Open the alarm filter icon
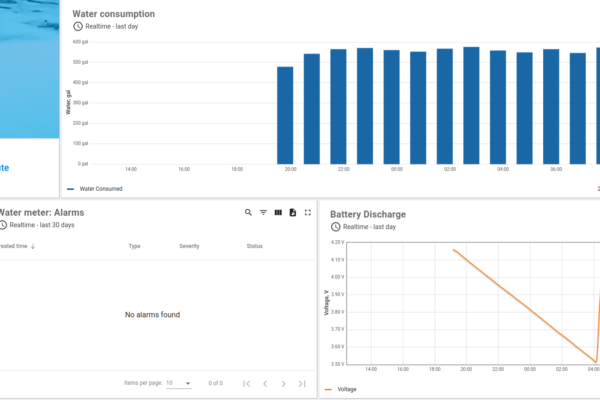 (264, 213)
